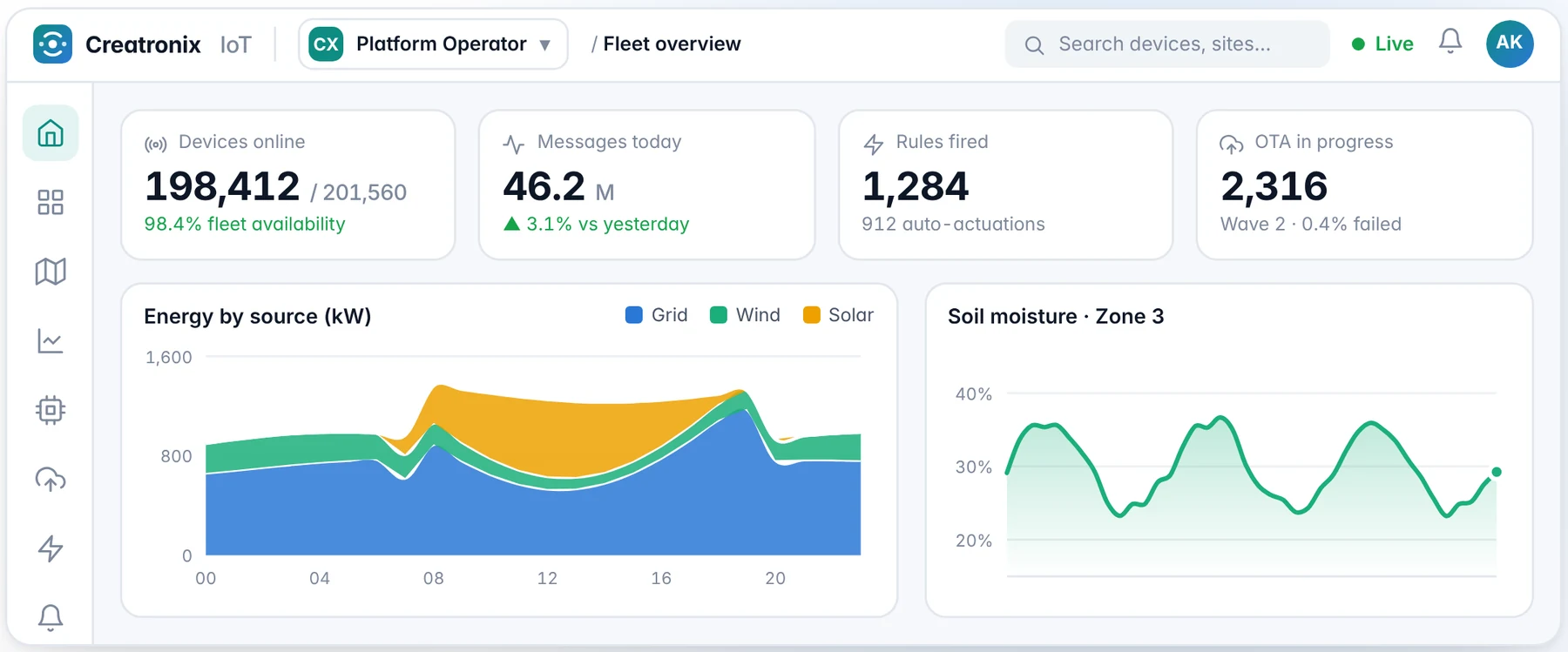Image resolution: width=1568 pixels, height=652 pixels.
Task: Click the green up-triangle trend indicator
Action: pos(512,224)
